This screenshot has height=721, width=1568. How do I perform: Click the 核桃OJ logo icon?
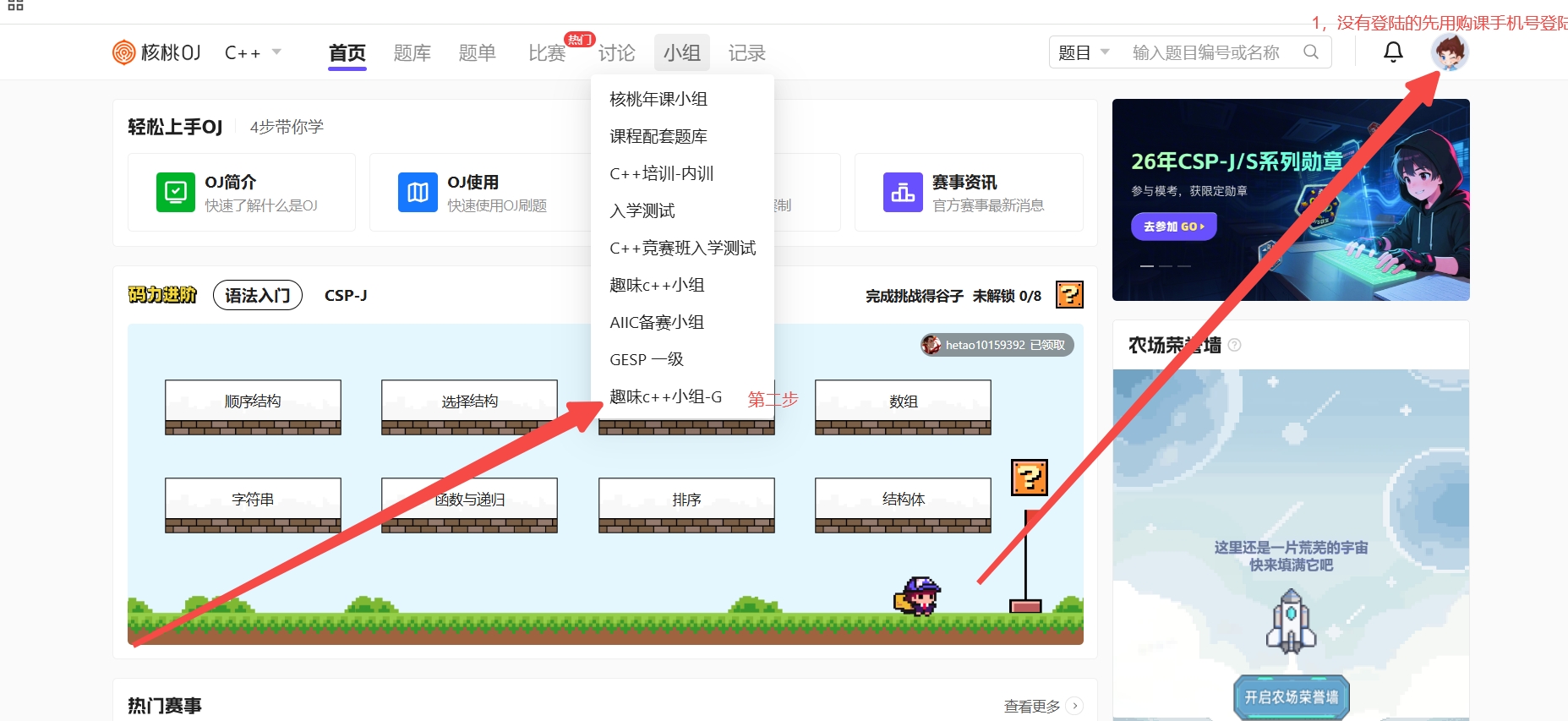[x=124, y=52]
